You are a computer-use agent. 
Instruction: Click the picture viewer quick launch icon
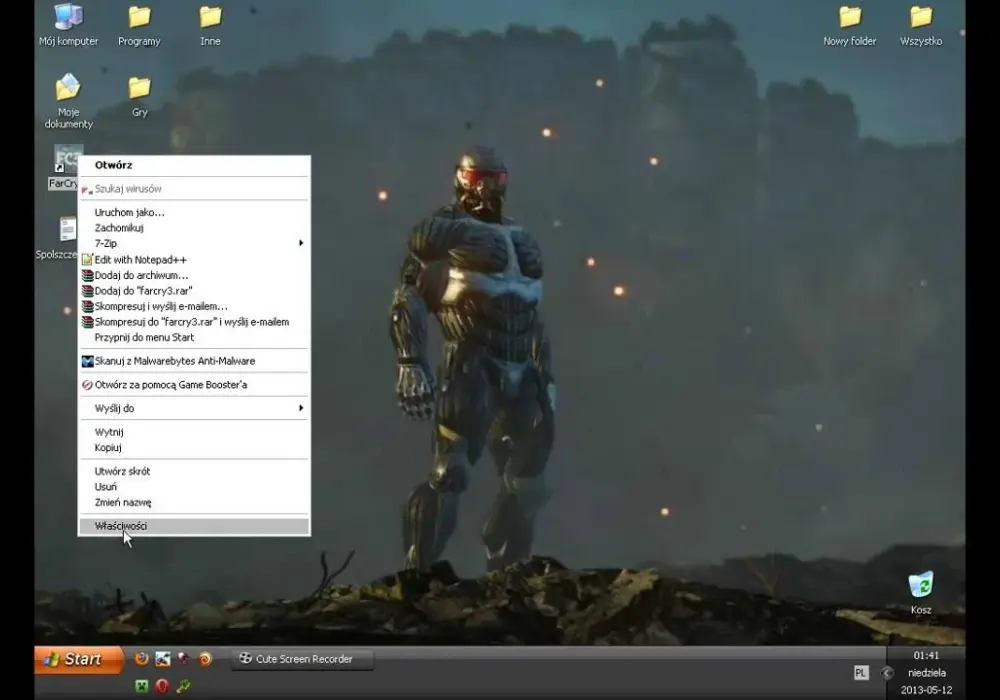(163, 659)
